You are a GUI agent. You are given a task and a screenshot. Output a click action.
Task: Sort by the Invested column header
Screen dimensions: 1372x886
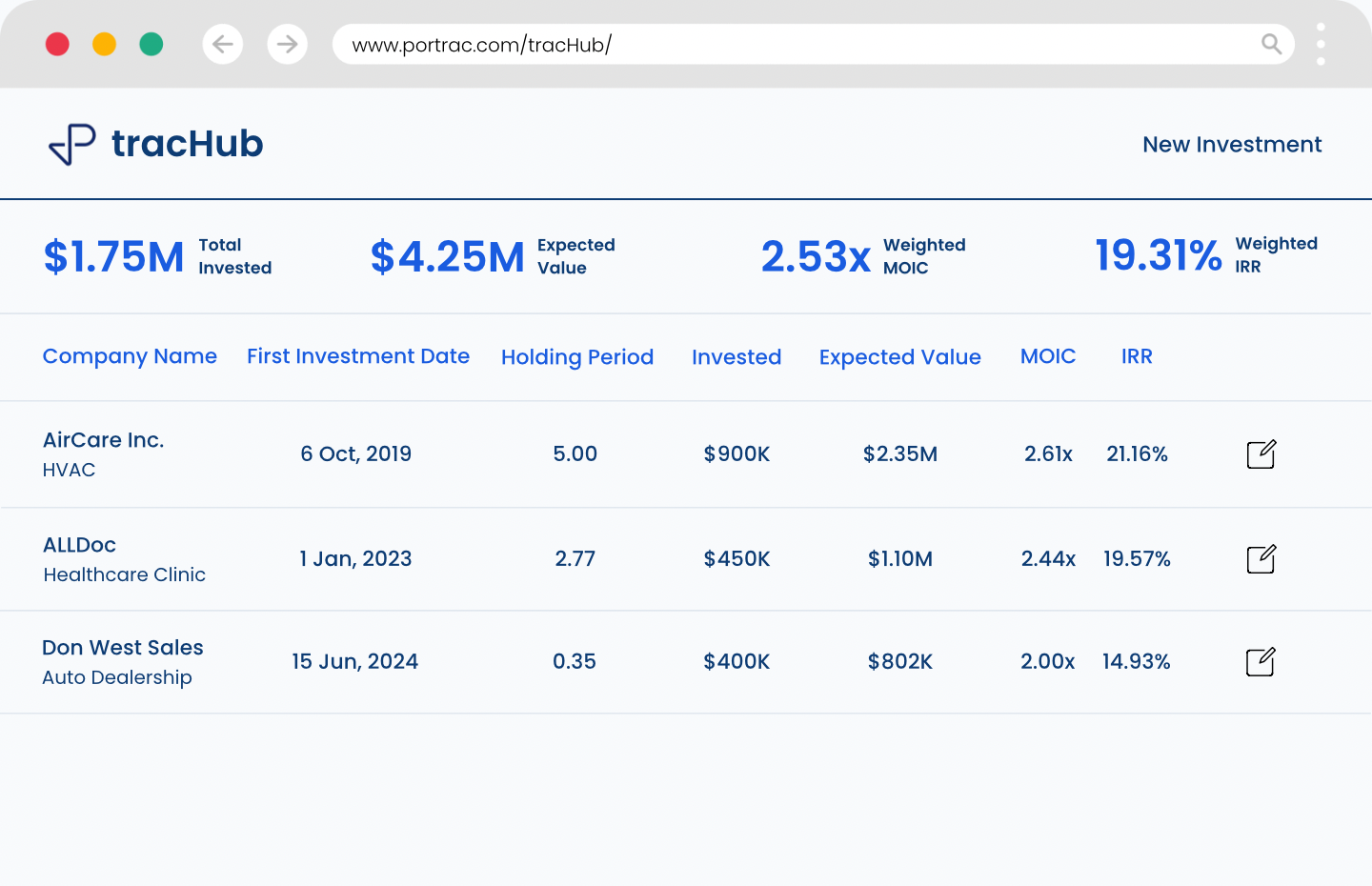(736, 357)
